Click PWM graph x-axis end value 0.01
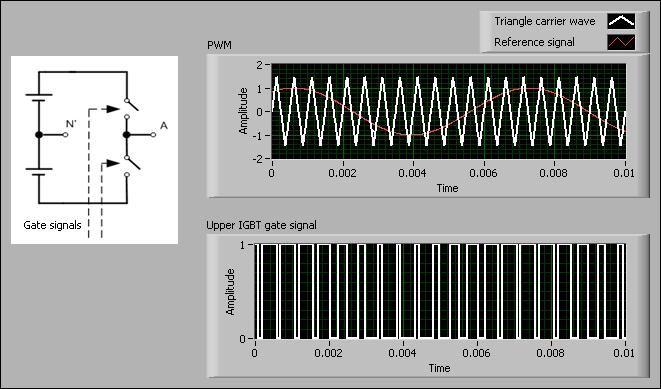661x389 pixels. click(624, 173)
